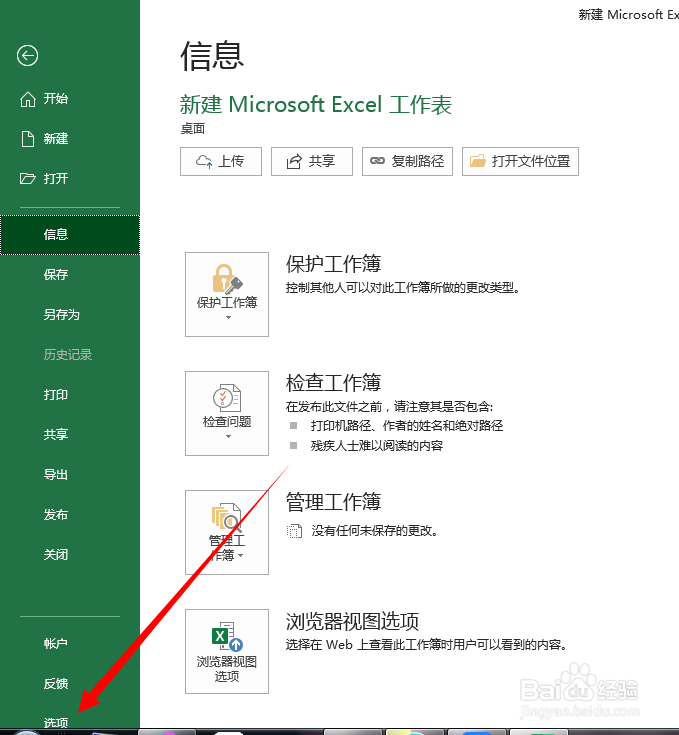This screenshot has height=735, width=679.
Task: Open the 共享 sidebar page
Action: (56, 435)
